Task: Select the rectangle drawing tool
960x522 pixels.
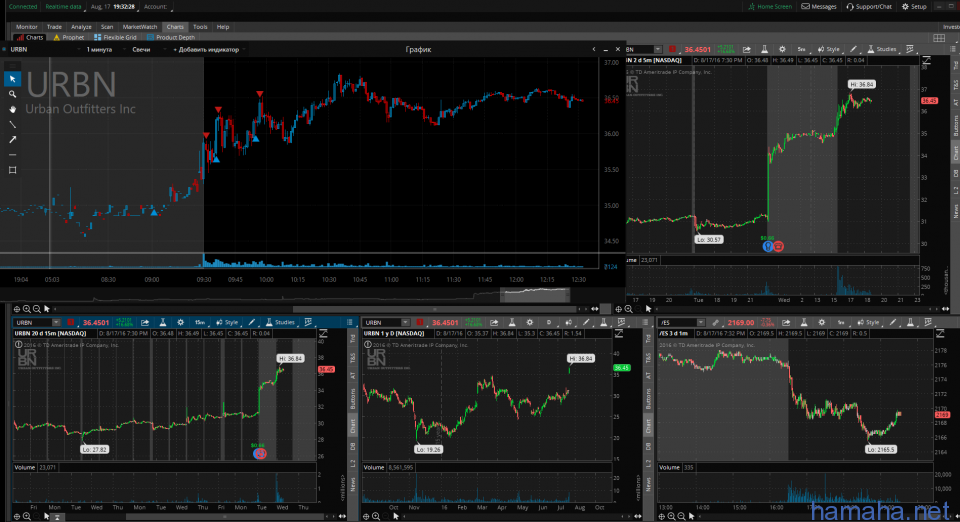Action: (12, 170)
